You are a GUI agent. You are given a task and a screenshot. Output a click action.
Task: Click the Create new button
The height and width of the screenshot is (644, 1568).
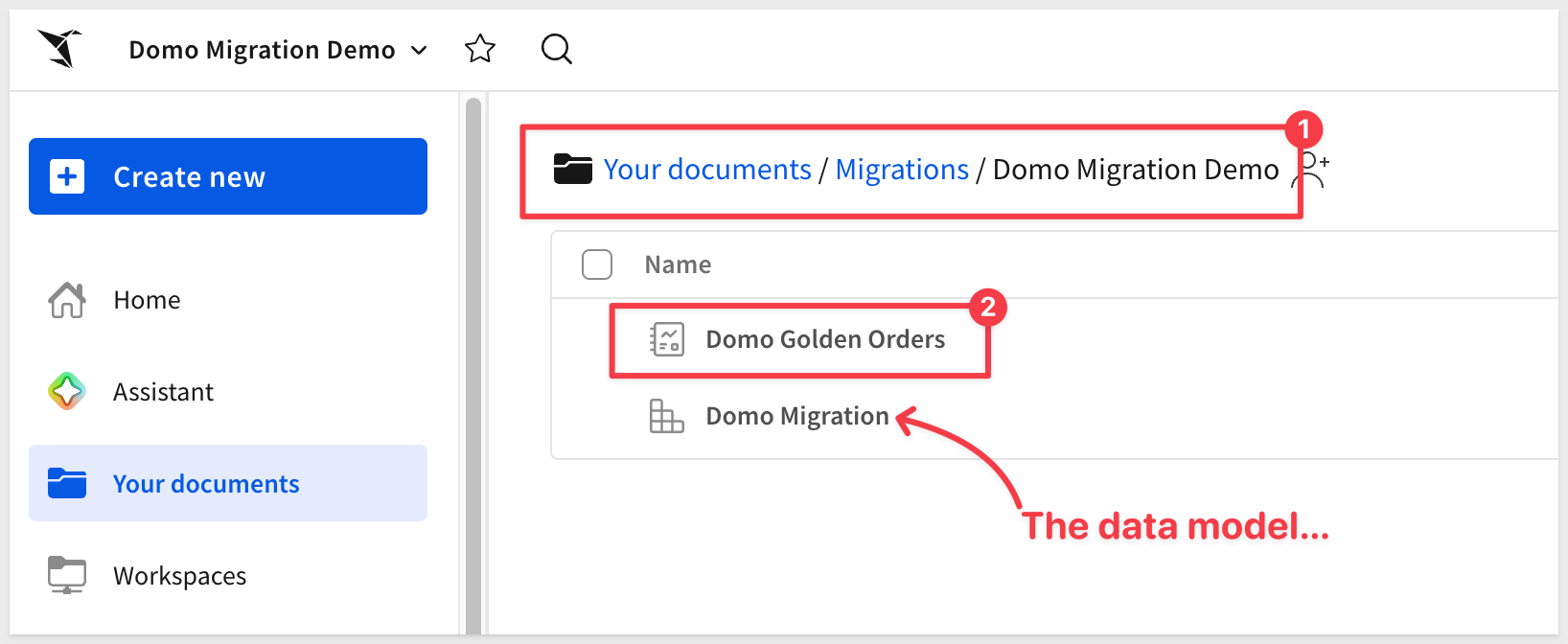(x=228, y=176)
